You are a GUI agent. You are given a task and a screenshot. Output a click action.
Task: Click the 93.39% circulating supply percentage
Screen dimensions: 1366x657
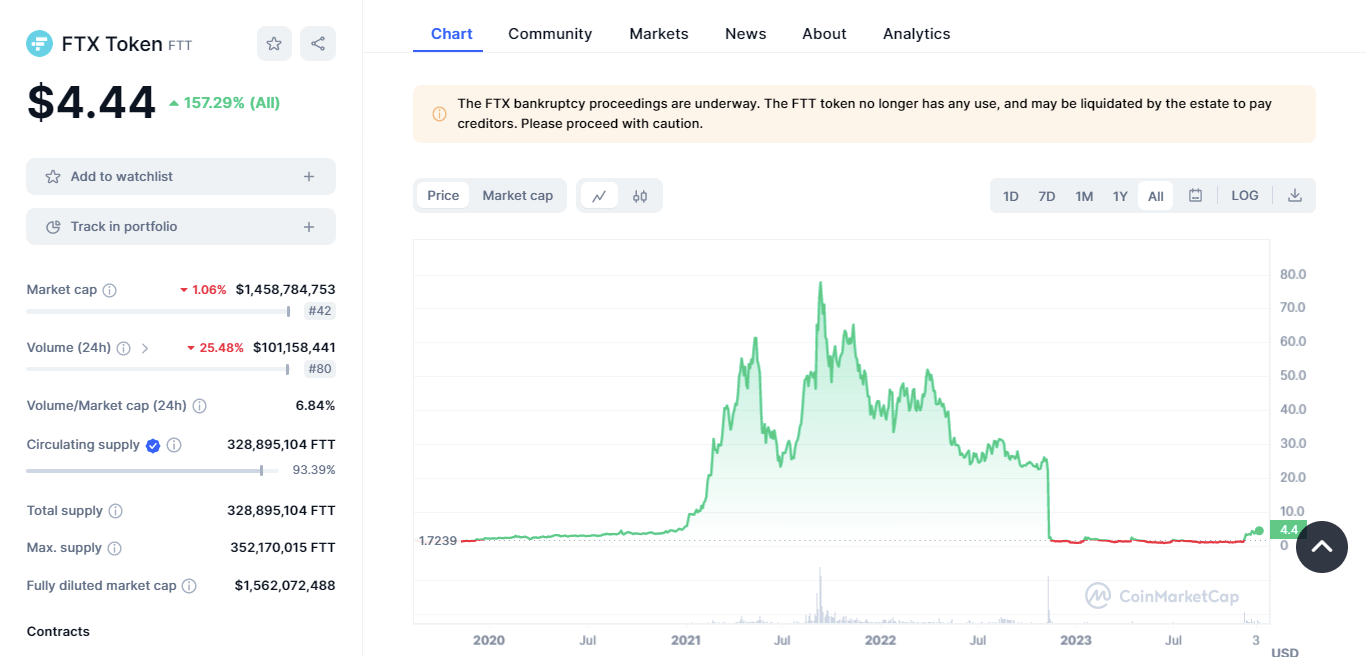[314, 470]
